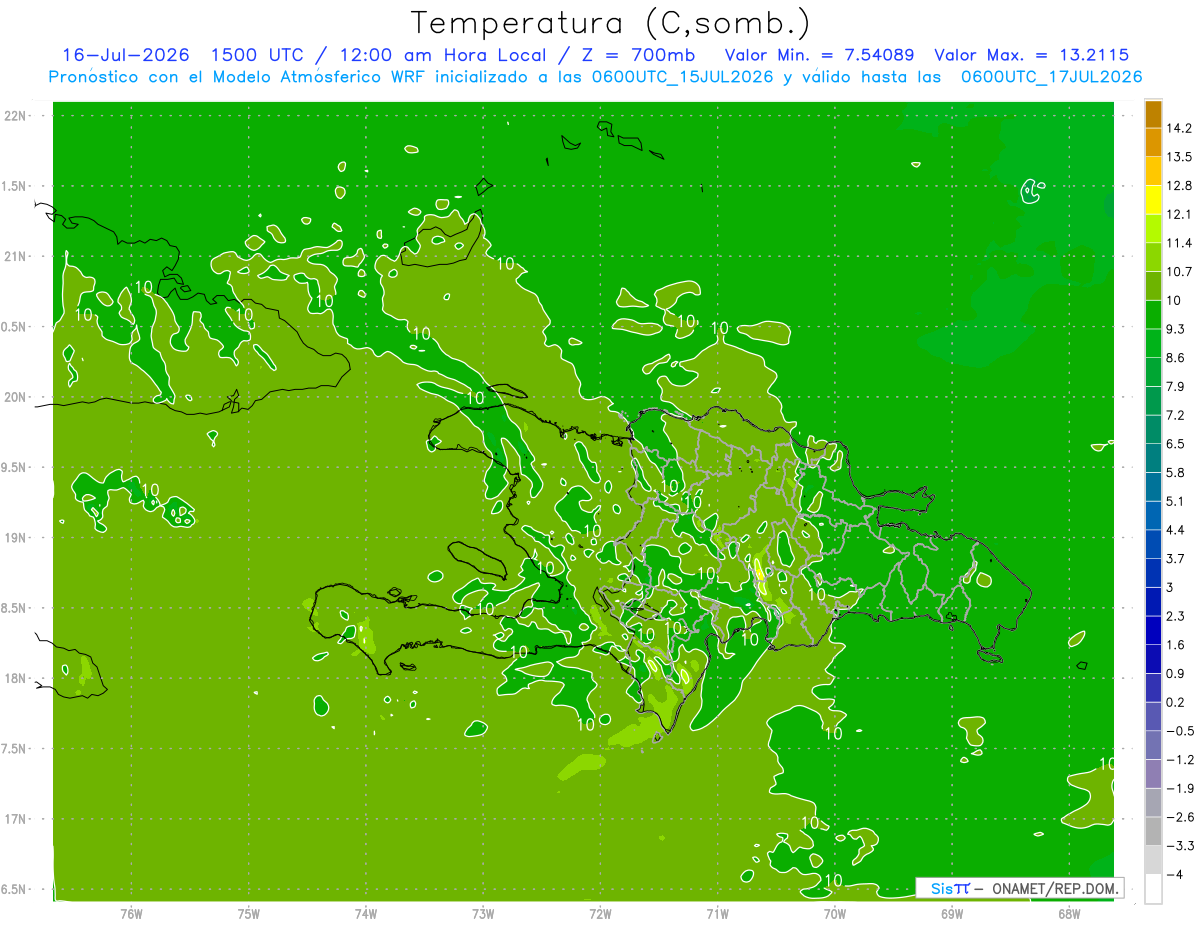This screenshot has width=1200, height=927.
Task: Click the '19N' latitude axis label
Action: click(x=16, y=538)
